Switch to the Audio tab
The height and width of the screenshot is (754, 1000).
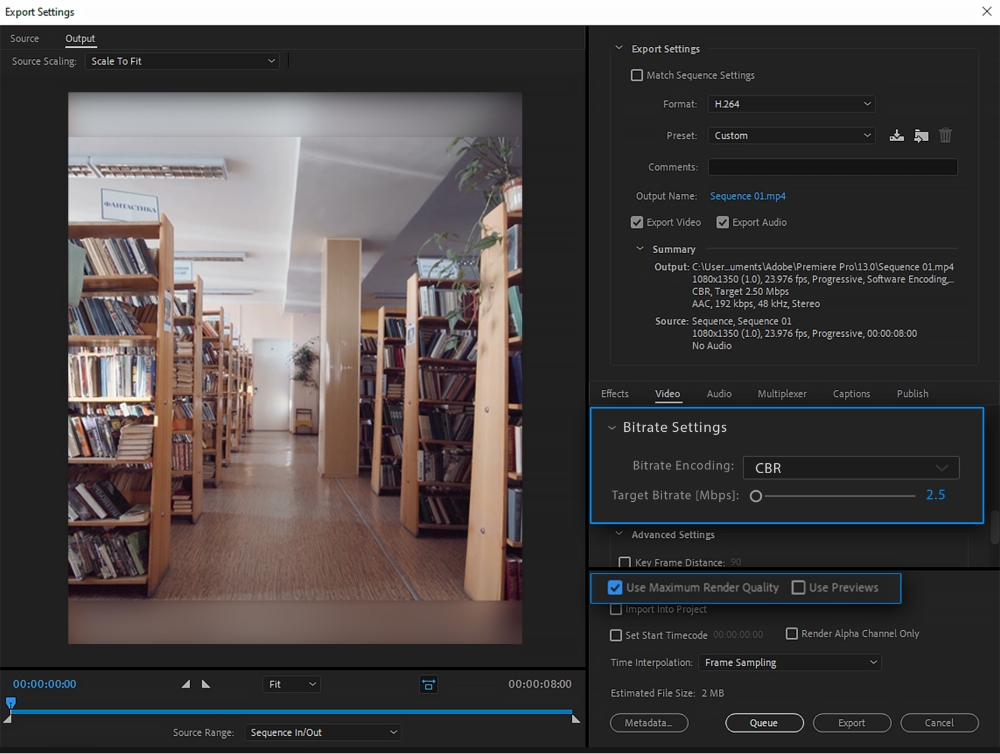click(x=719, y=394)
